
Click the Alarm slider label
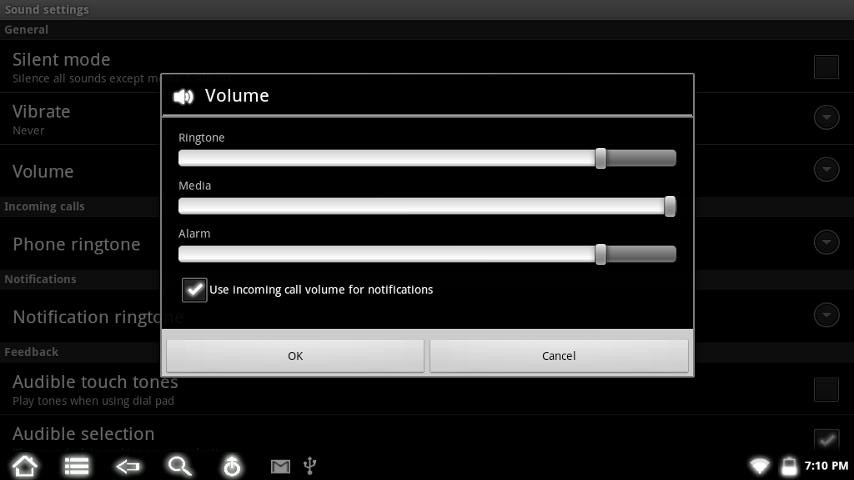(194, 234)
